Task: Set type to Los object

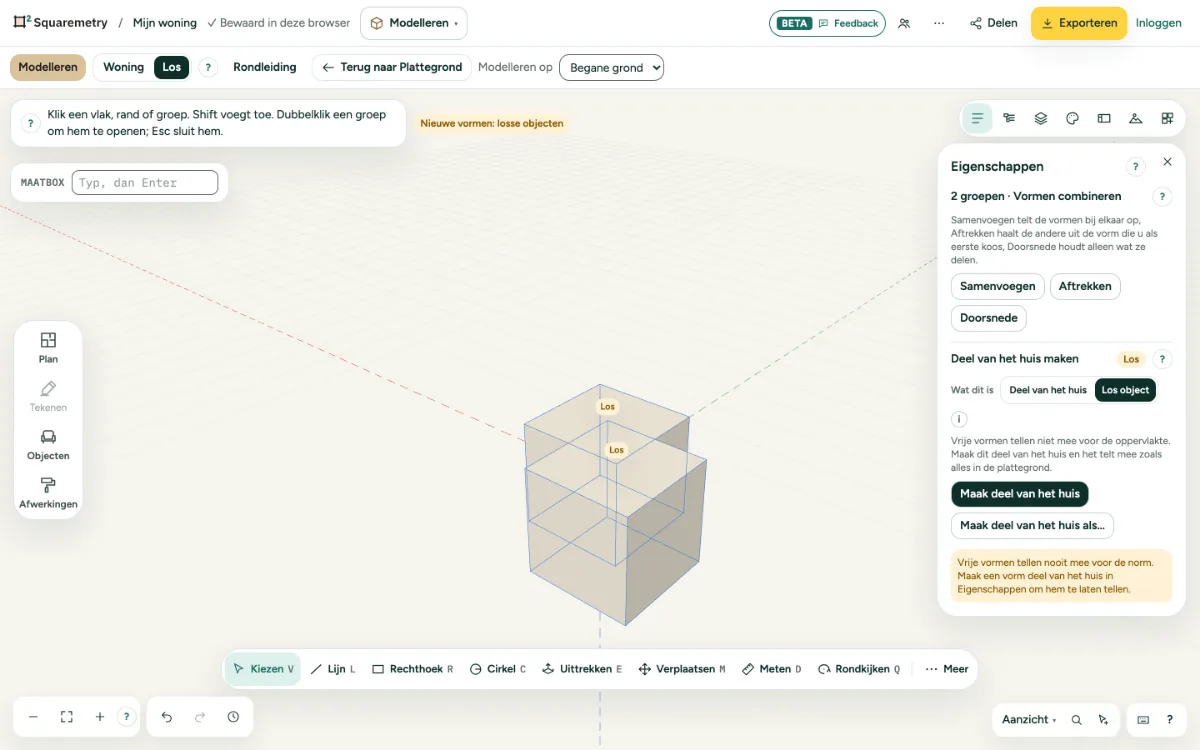Action: [1125, 390]
